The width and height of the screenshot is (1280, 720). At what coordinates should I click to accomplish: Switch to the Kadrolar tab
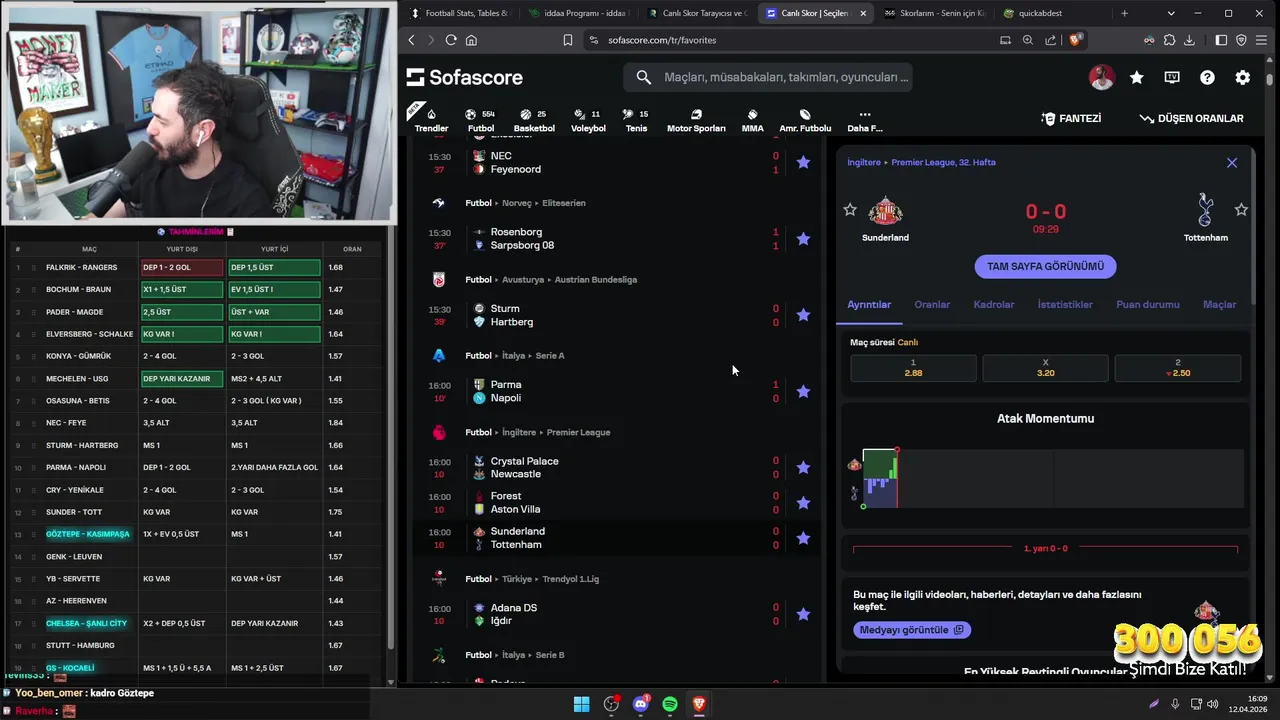[994, 304]
